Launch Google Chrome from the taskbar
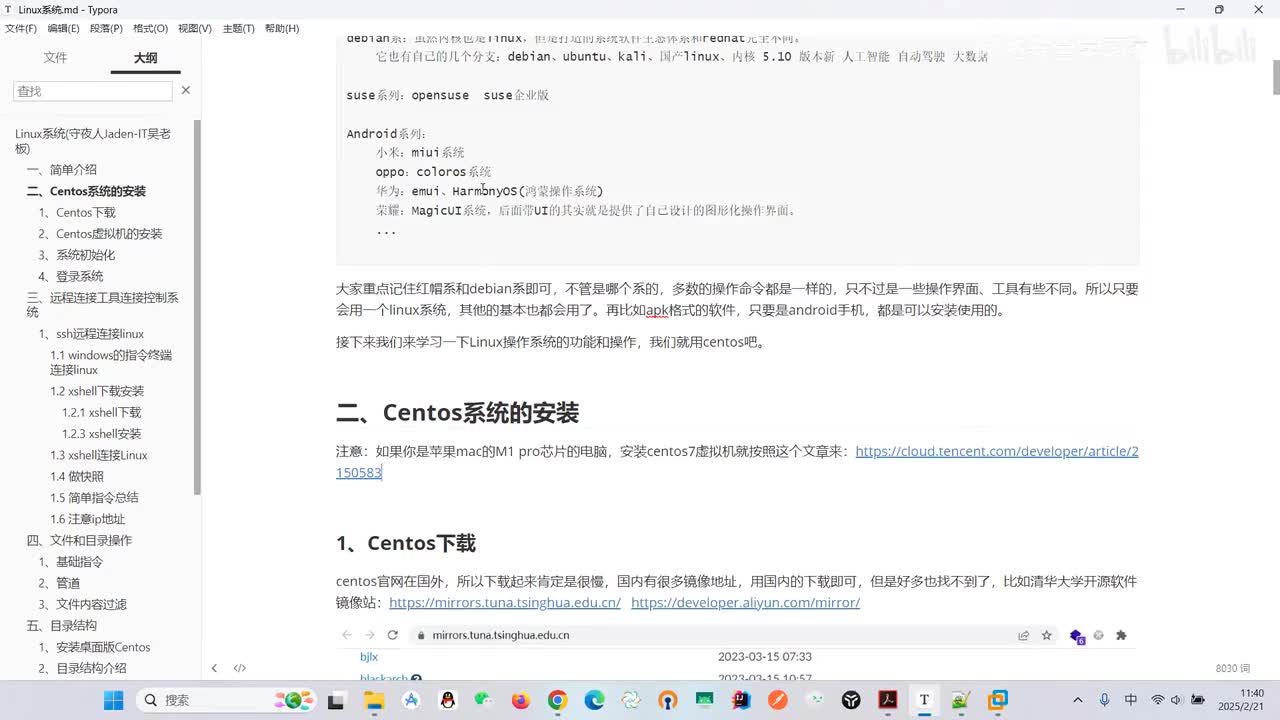 point(558,700)
